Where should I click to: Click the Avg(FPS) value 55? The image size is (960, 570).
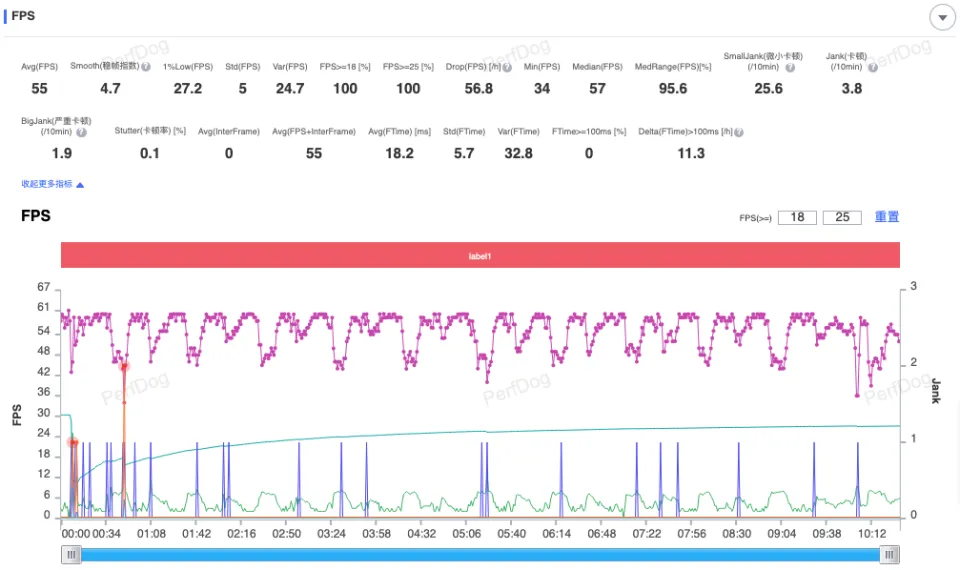(x=39, y=89)
